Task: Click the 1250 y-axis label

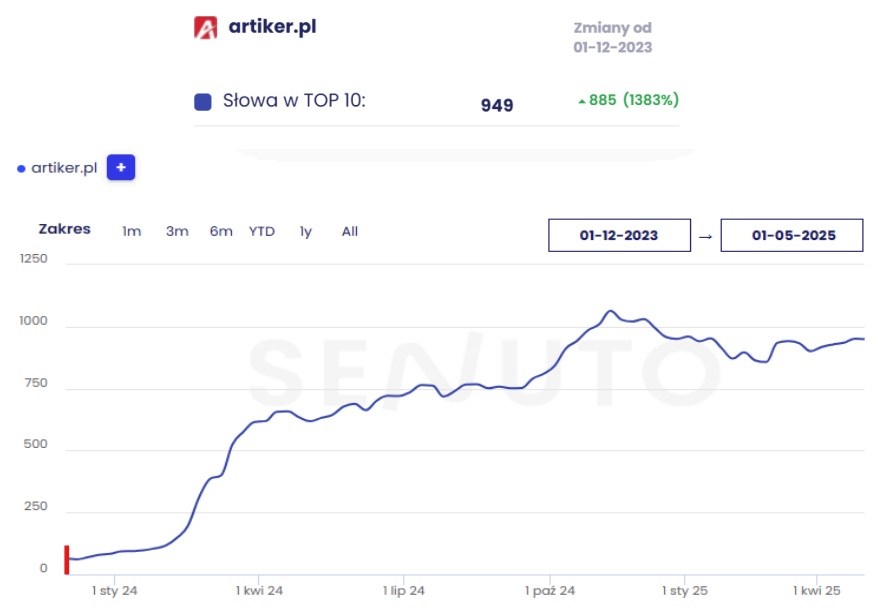Action: (34, 259)
